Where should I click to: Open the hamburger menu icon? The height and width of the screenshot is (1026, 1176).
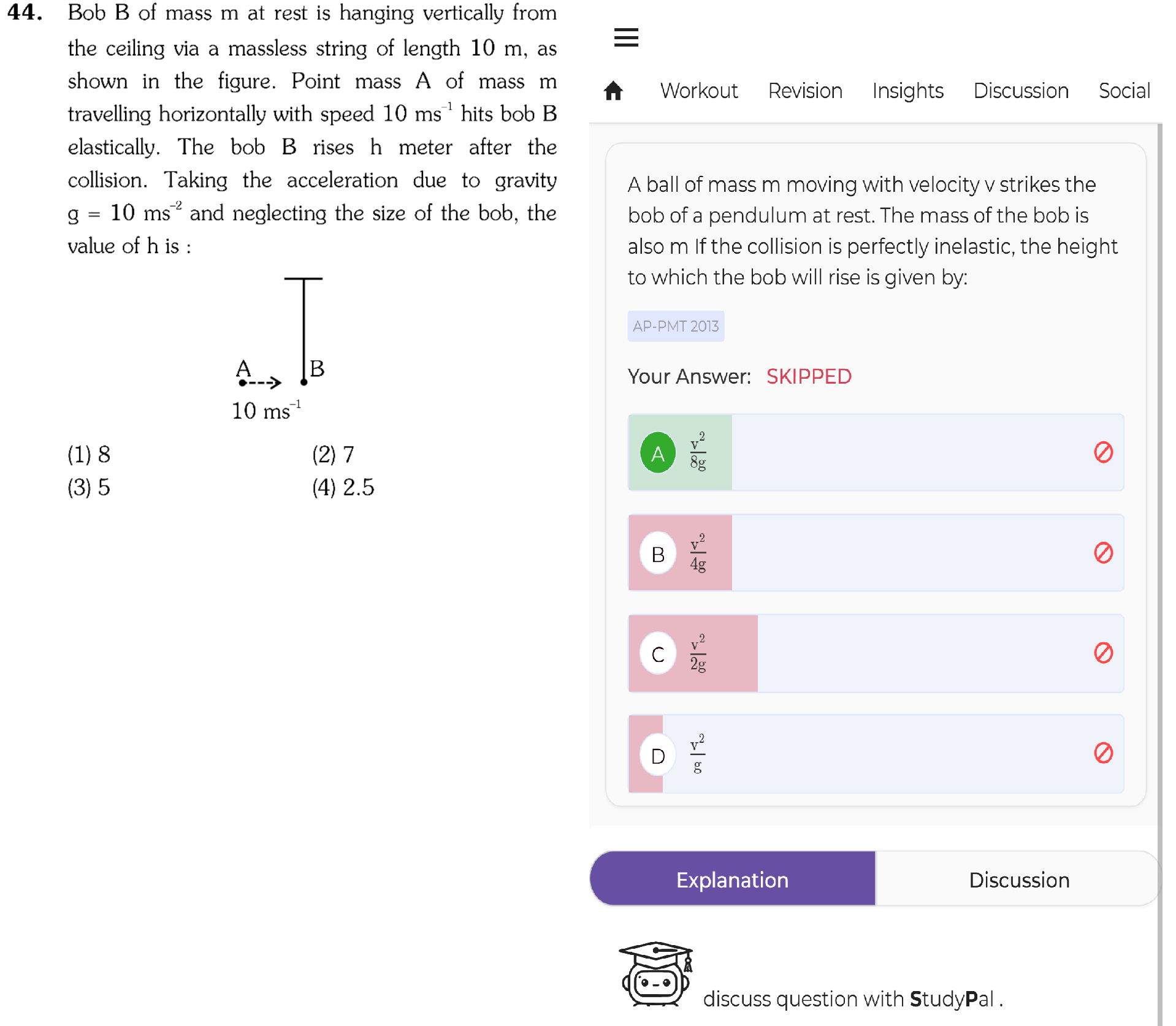626,37
